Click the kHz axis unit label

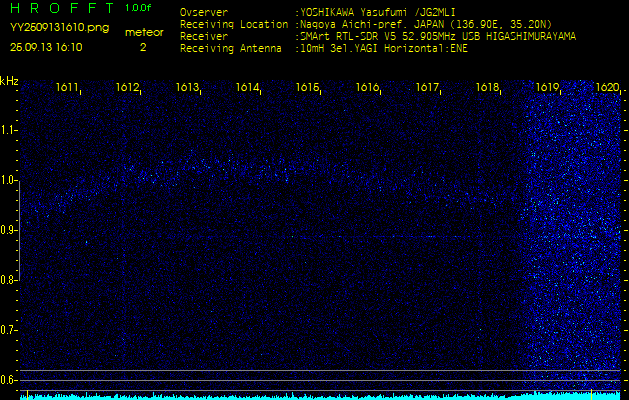[9, 81]
